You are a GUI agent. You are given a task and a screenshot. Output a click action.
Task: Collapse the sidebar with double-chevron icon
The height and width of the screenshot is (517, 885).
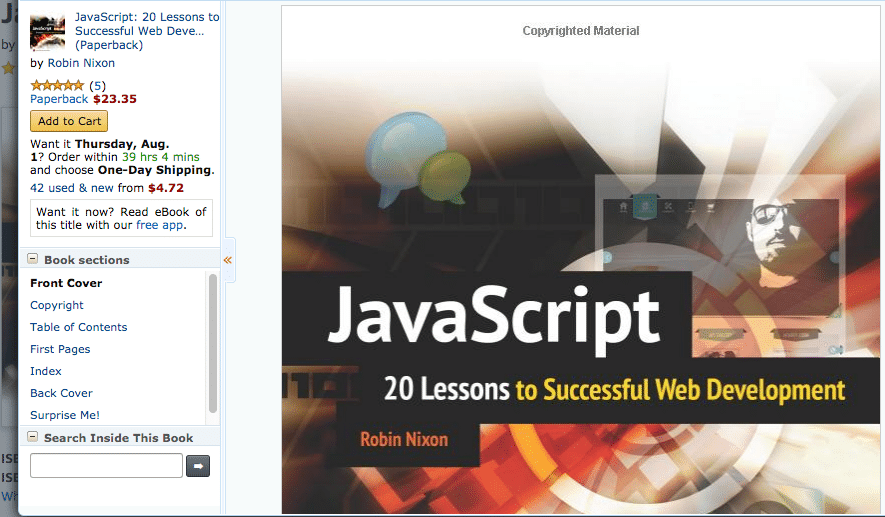click(227, 260)
